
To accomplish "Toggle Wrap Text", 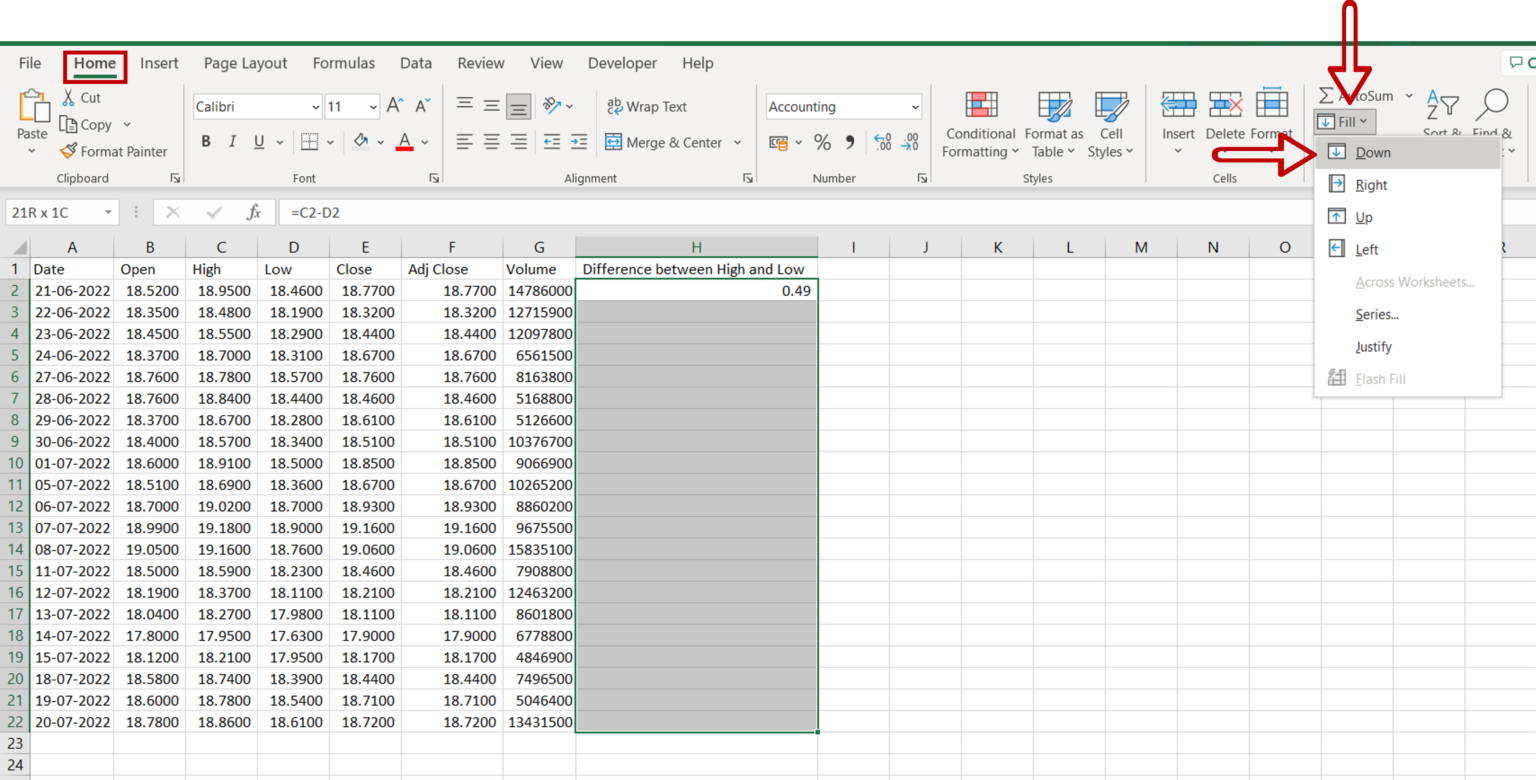I will tap(646, 106).
